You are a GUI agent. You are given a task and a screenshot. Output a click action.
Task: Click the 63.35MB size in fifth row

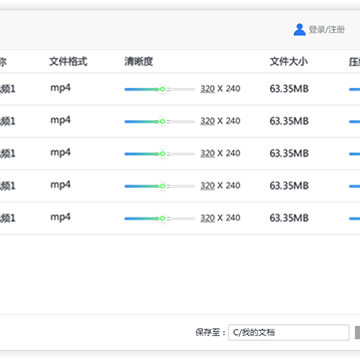[x=289, y=218]
